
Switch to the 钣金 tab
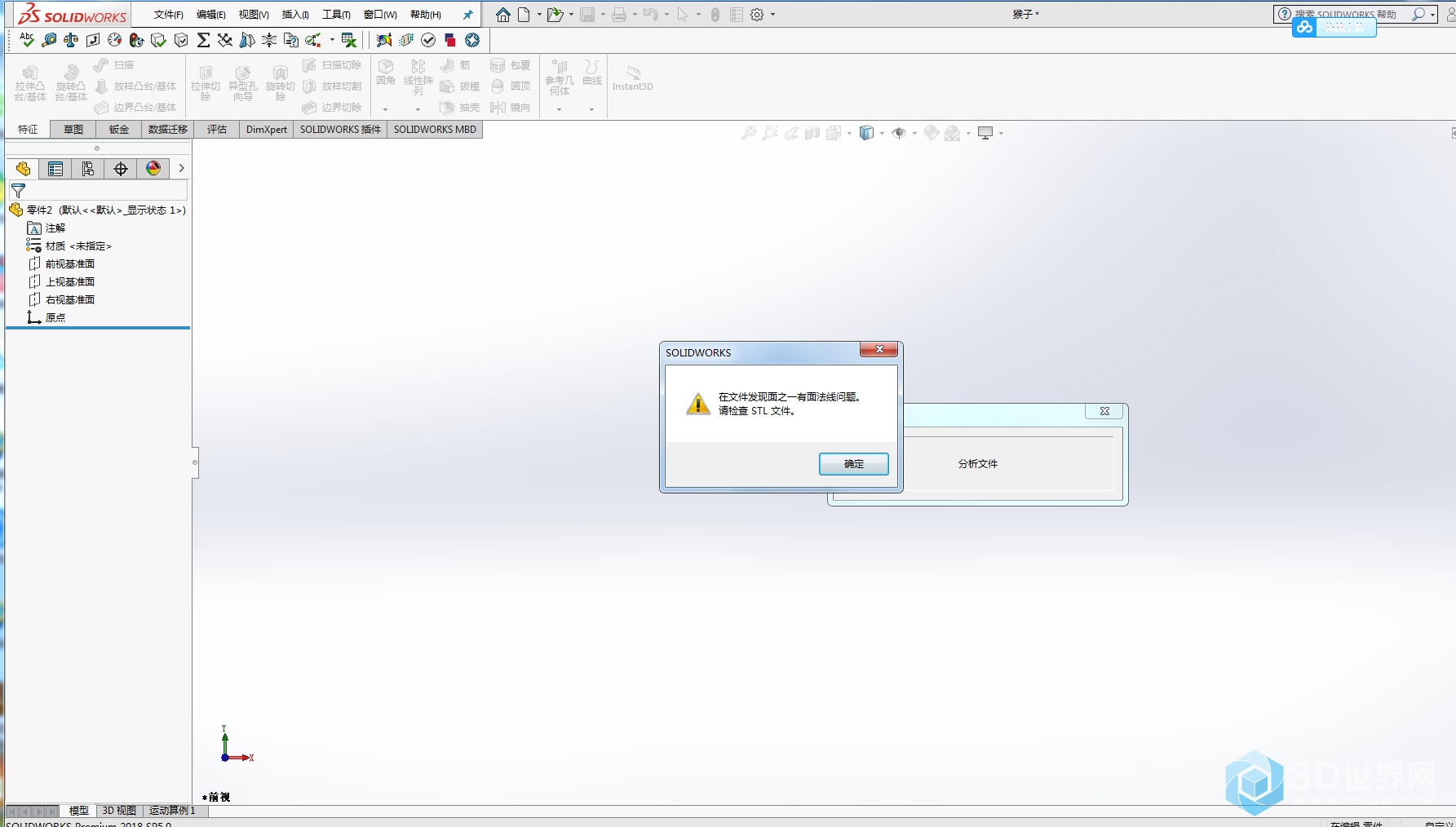point(119,130)
